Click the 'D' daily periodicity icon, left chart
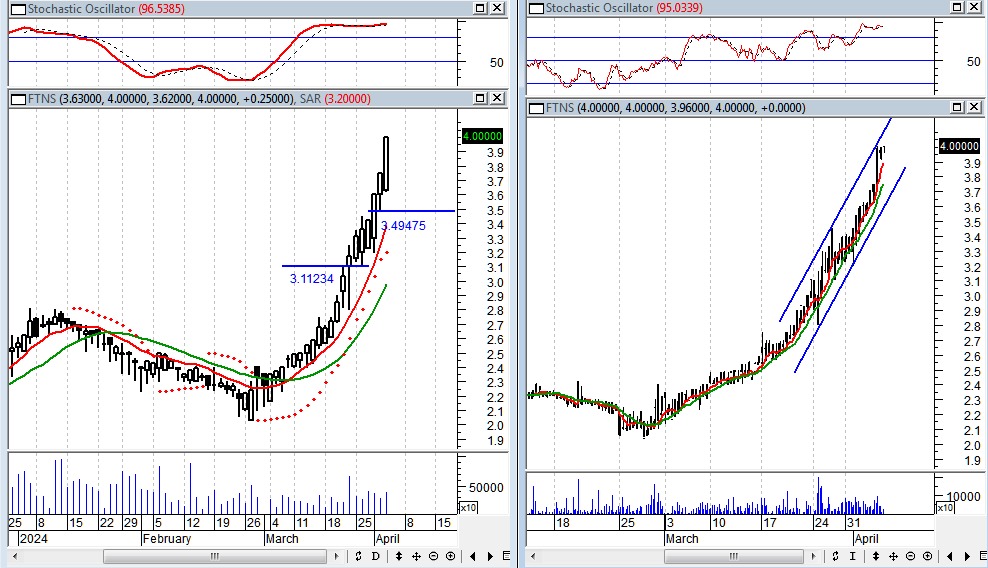Image resolution: width=988 pixels, height=568 pixels. [375, 556]
